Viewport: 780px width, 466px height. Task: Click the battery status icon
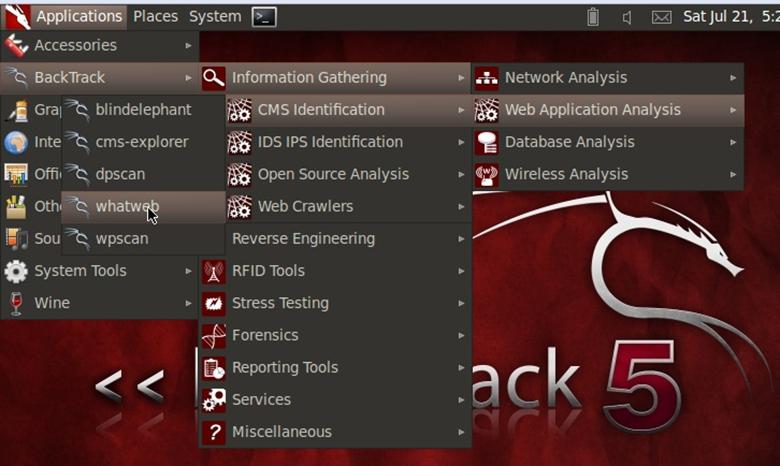[x=592, y=16]
